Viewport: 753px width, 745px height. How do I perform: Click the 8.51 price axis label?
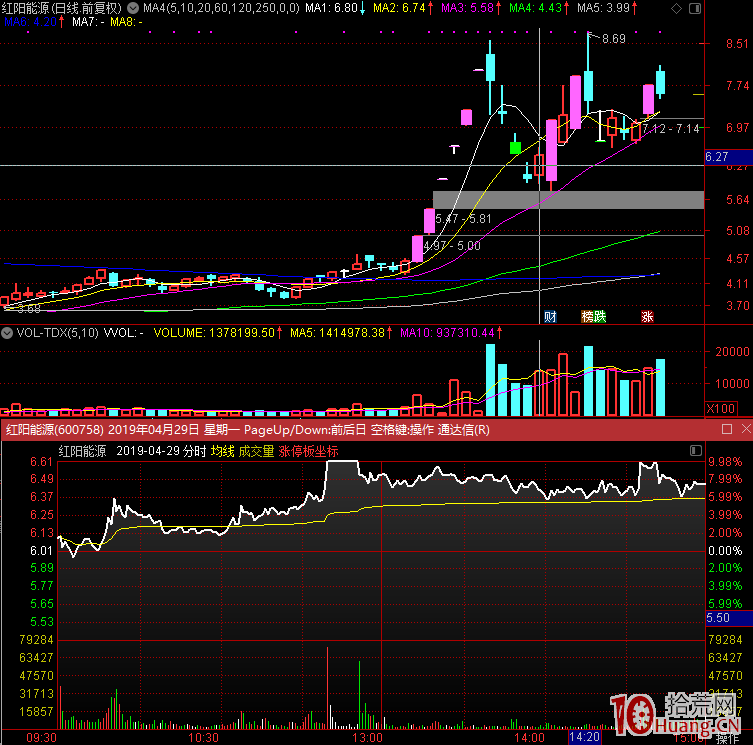tap(737, 44)
